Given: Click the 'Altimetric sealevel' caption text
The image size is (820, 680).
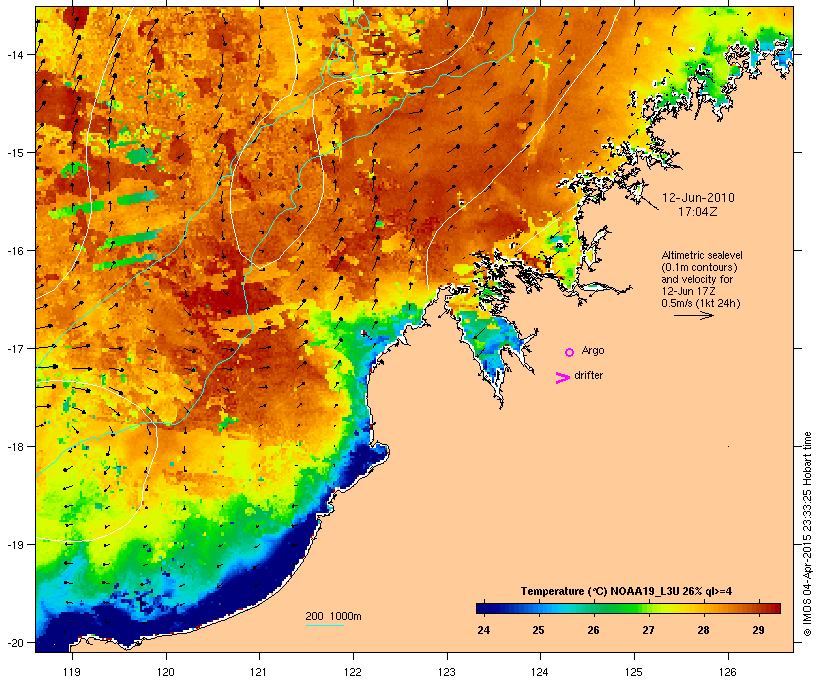Looking at the screenshot, I should (702, 255).
